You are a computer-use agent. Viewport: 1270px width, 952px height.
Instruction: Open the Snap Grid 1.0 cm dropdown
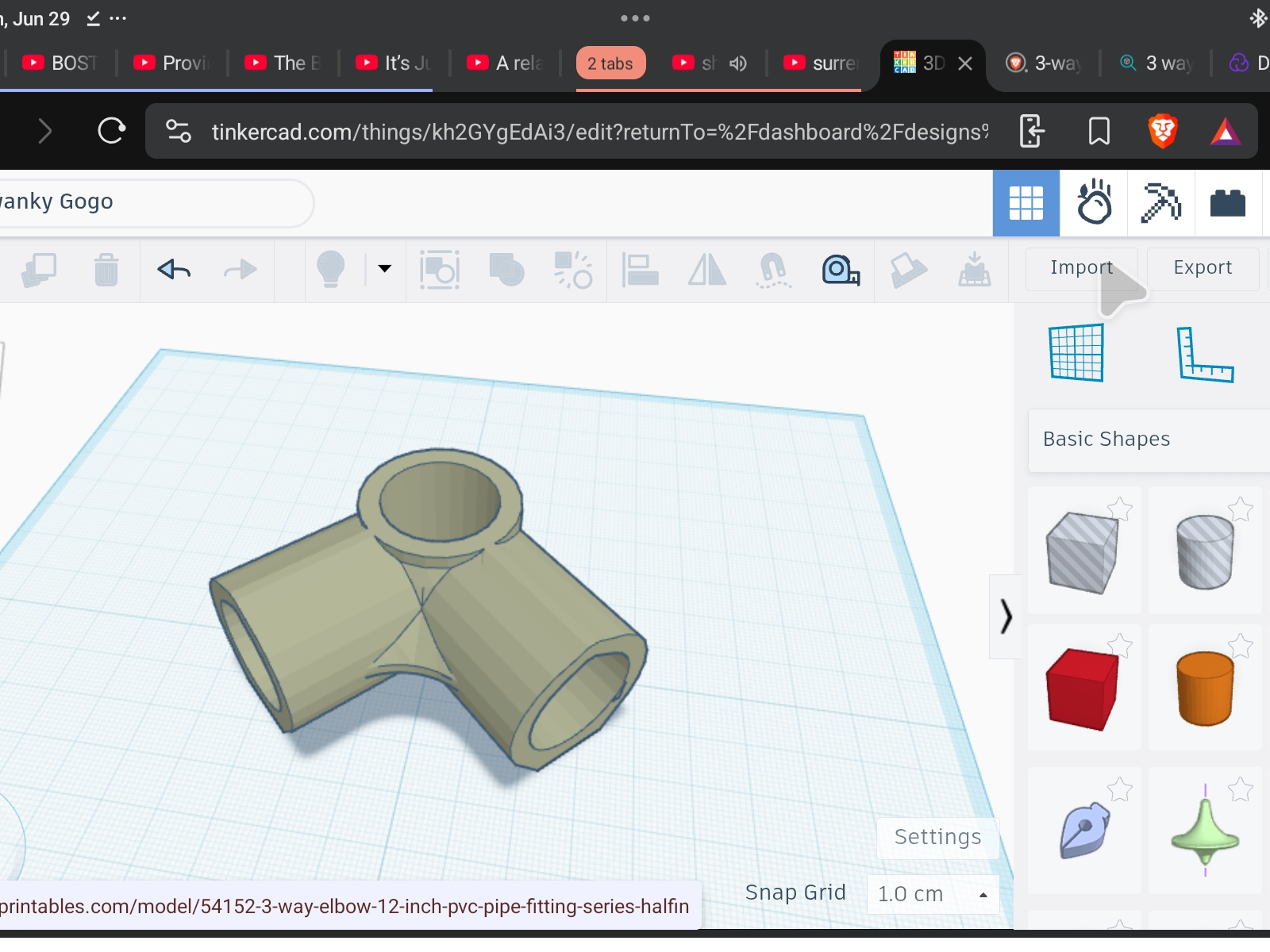933,894
